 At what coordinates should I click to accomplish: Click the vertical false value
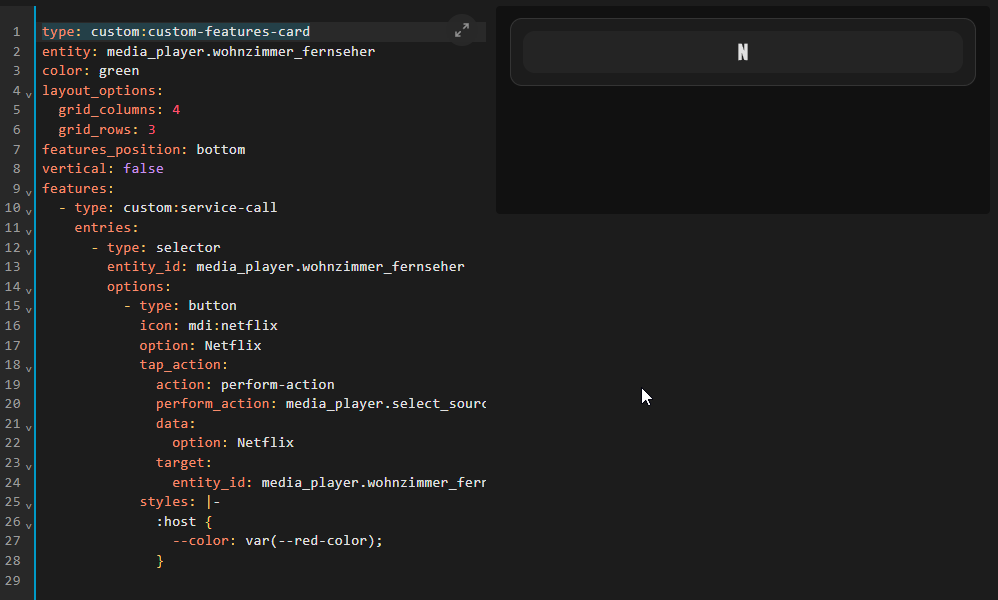143,169
